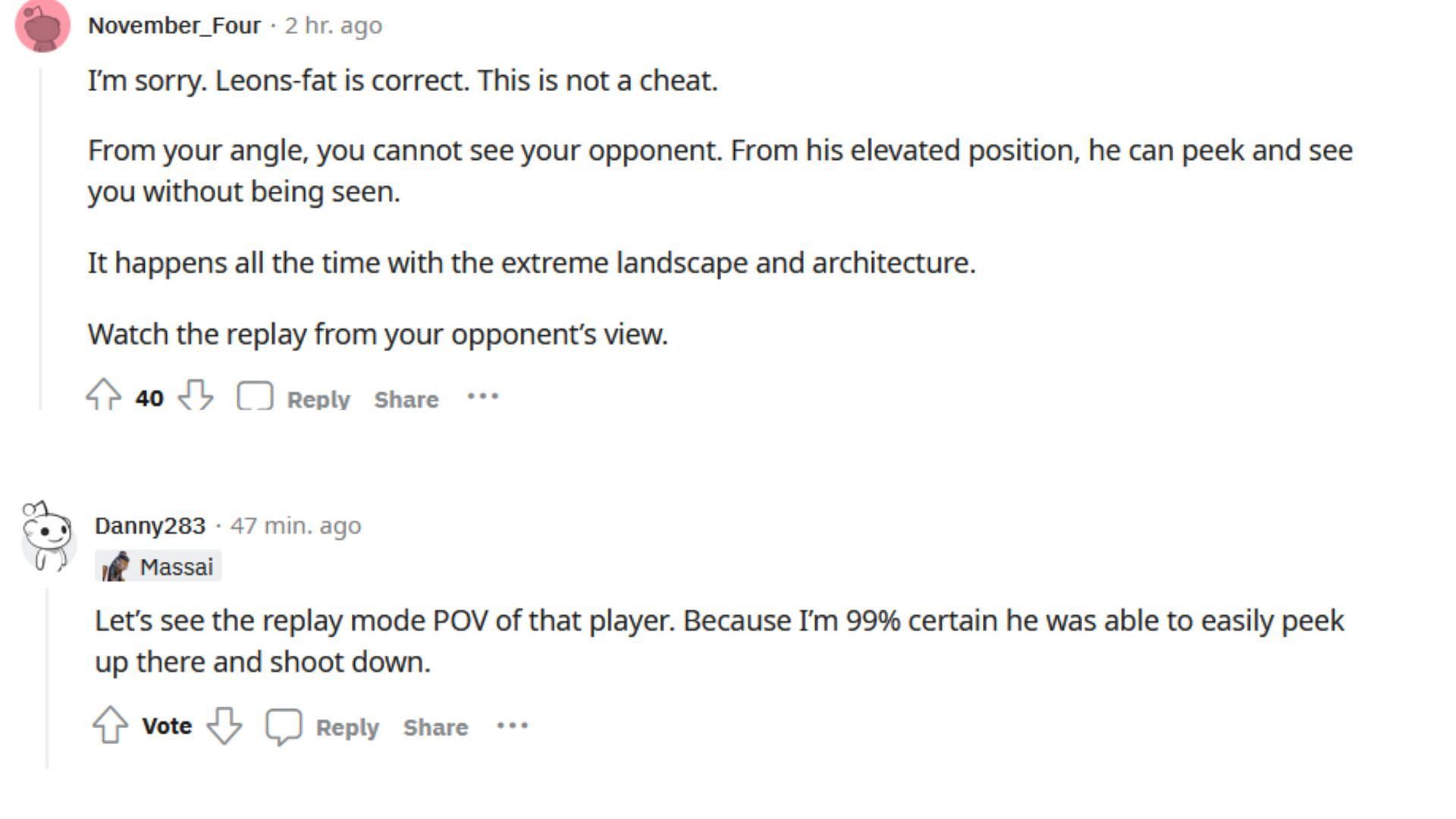Open Danny283's snoo avatar

pyautogui.click(x=48, y=535)
